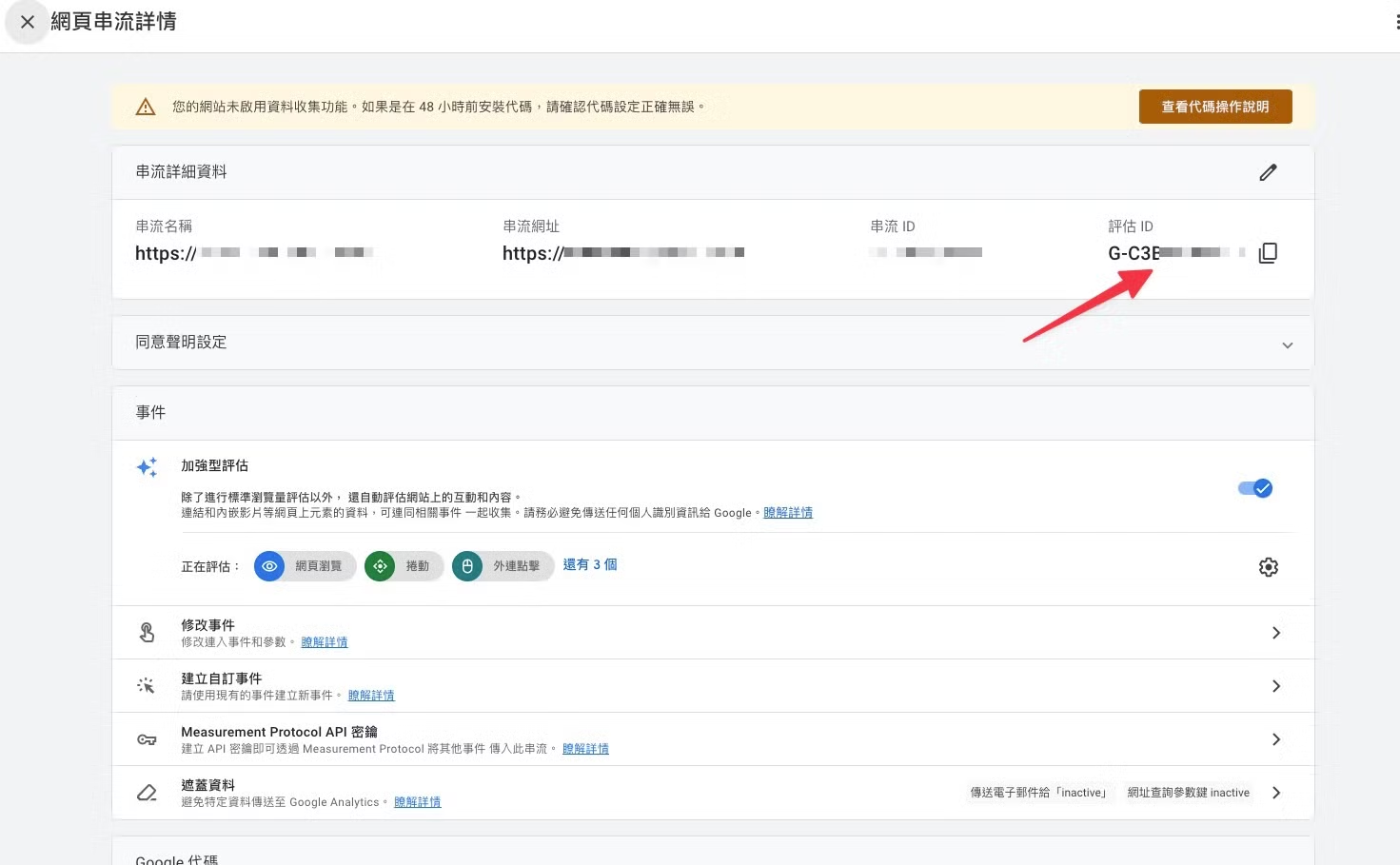This screenshot has height=865, width=1400.
Task: Open enhanced measurement settings gear
Action: 1268,567
